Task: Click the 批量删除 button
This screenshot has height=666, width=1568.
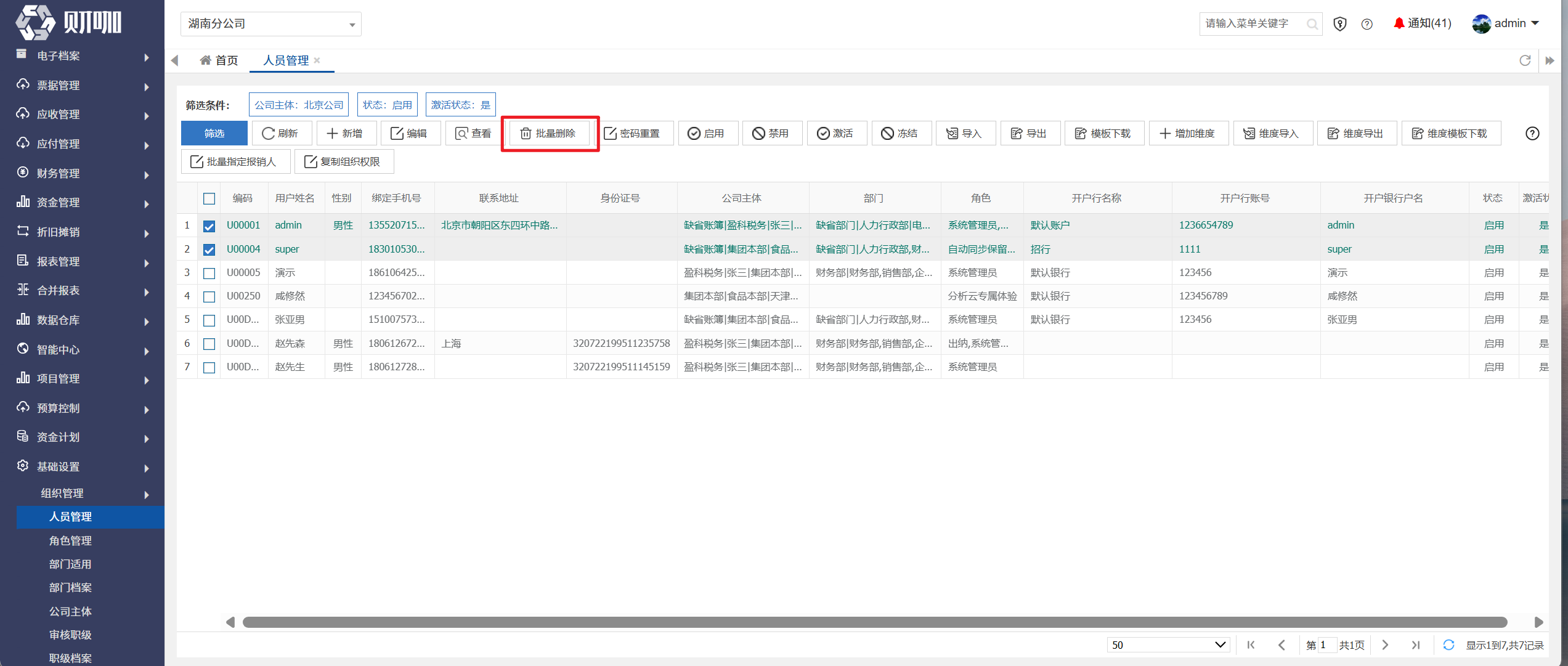Action: pos(548,134)
